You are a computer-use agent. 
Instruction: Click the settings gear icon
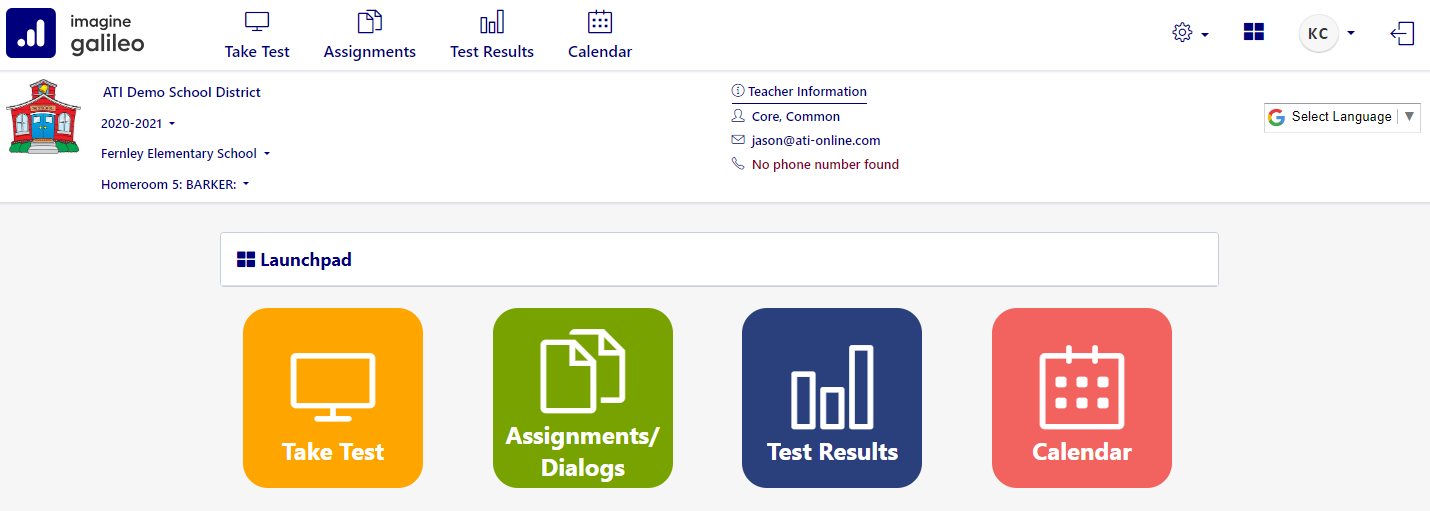pyautogui.click(x=1183, y=33)
